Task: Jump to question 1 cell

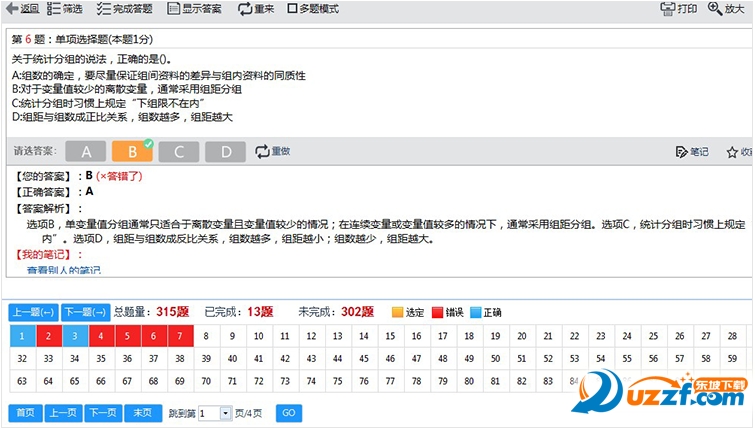Action: 22,336
